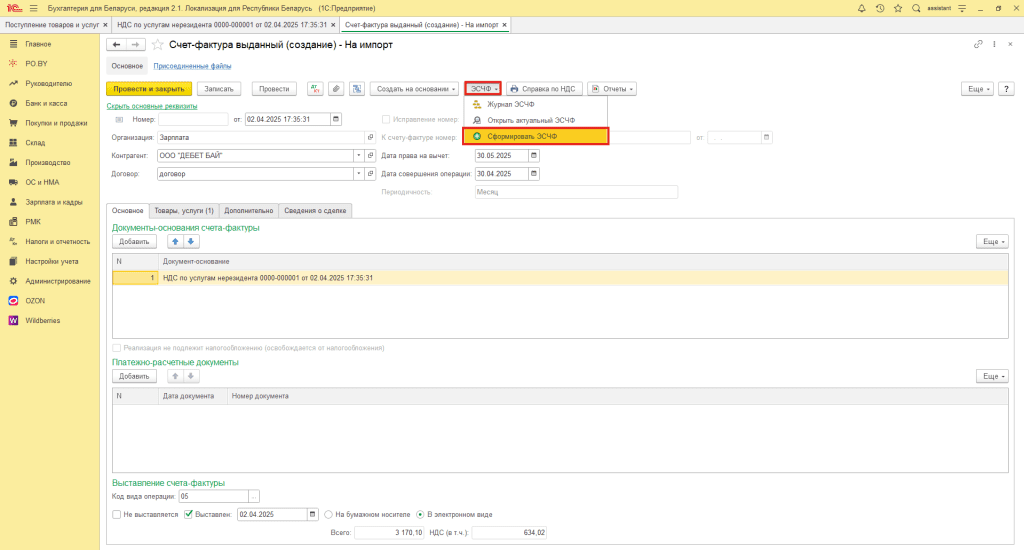Image resolution: width=1024 pixels, height=550 pixels.
Task: Open Договор record in new window
Action: point(370,174)
